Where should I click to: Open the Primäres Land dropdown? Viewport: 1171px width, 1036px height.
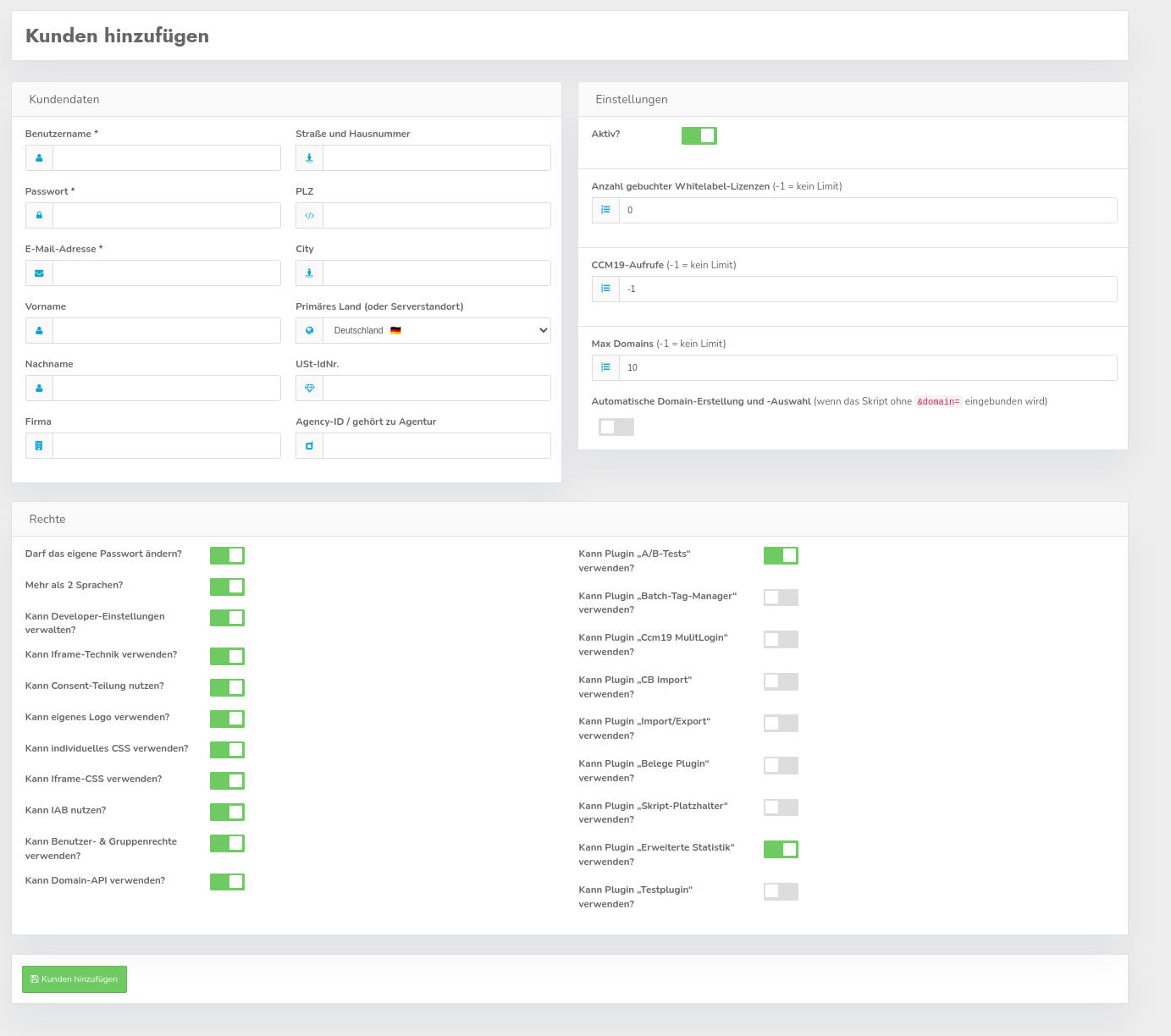(436, 331)
